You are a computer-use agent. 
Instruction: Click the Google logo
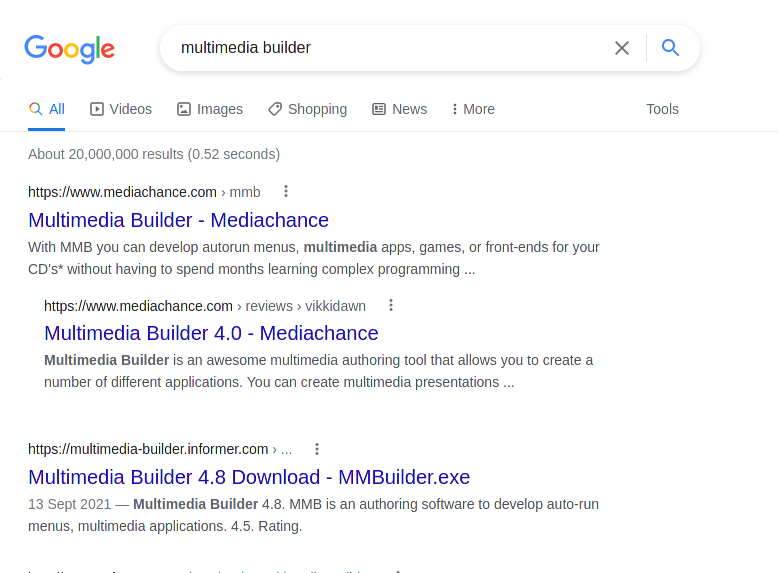point(70,49)
